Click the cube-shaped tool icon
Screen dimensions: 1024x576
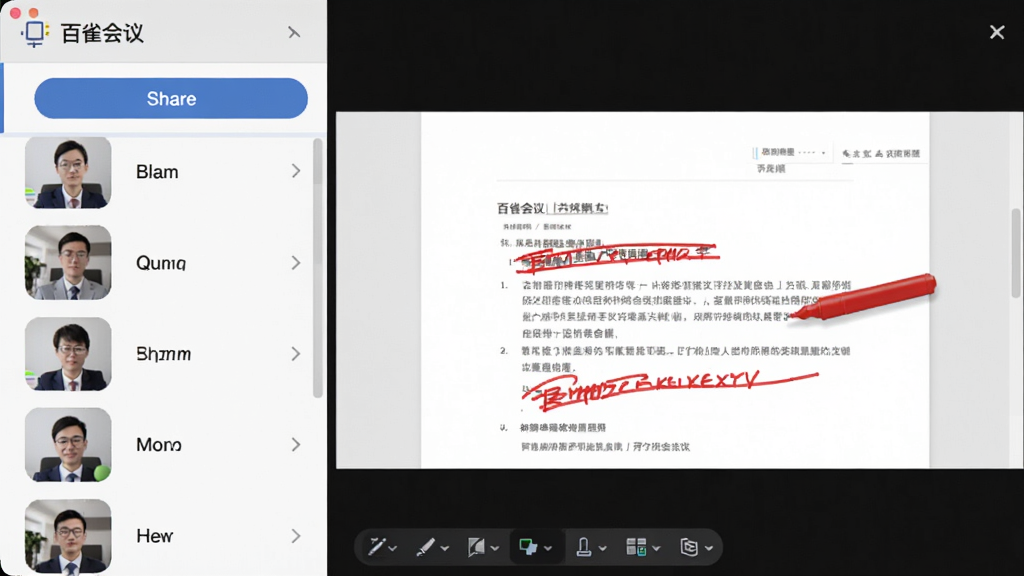coord(689,547)
